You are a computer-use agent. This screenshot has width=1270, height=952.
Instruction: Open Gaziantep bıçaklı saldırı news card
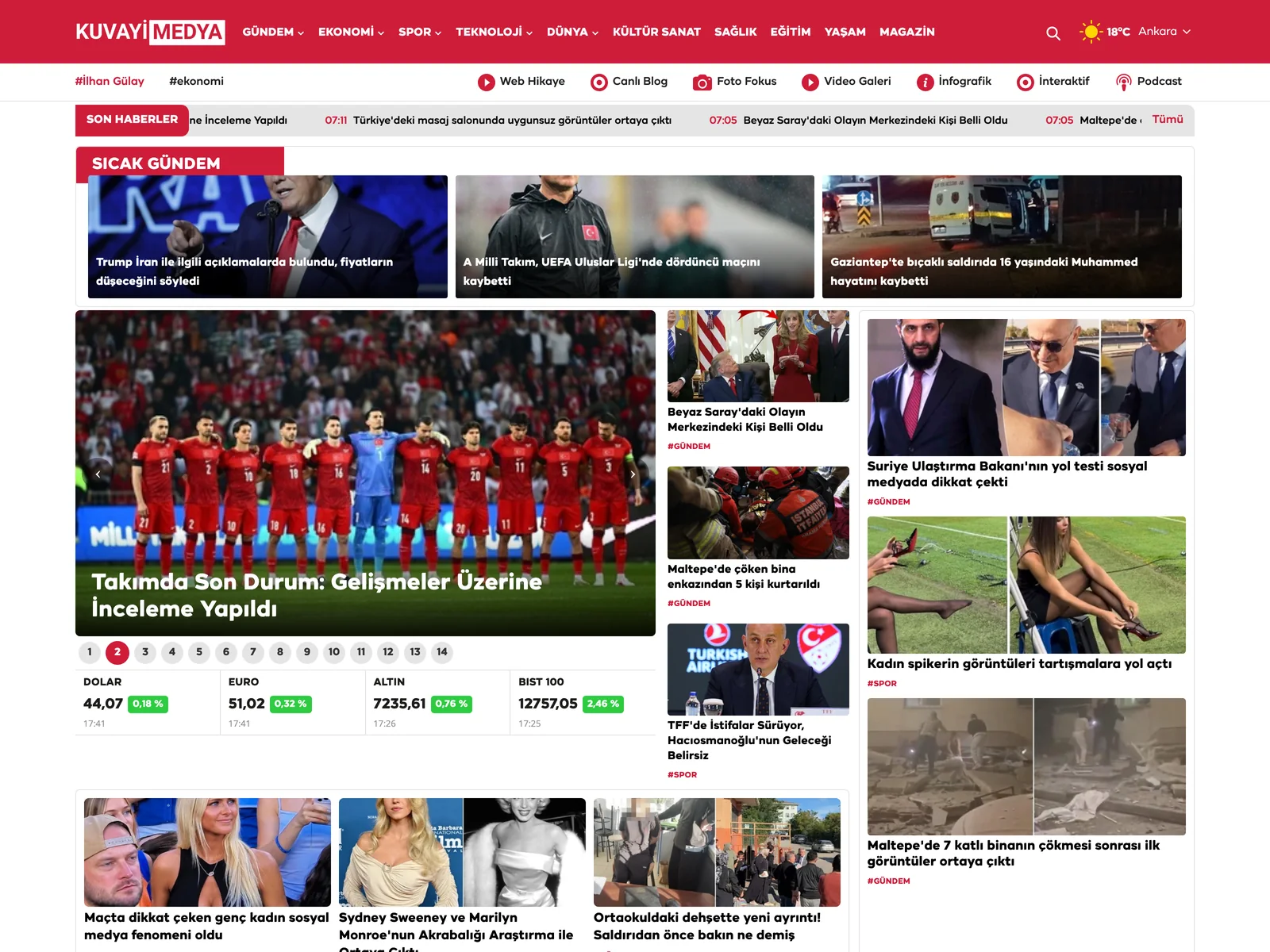1002,236
